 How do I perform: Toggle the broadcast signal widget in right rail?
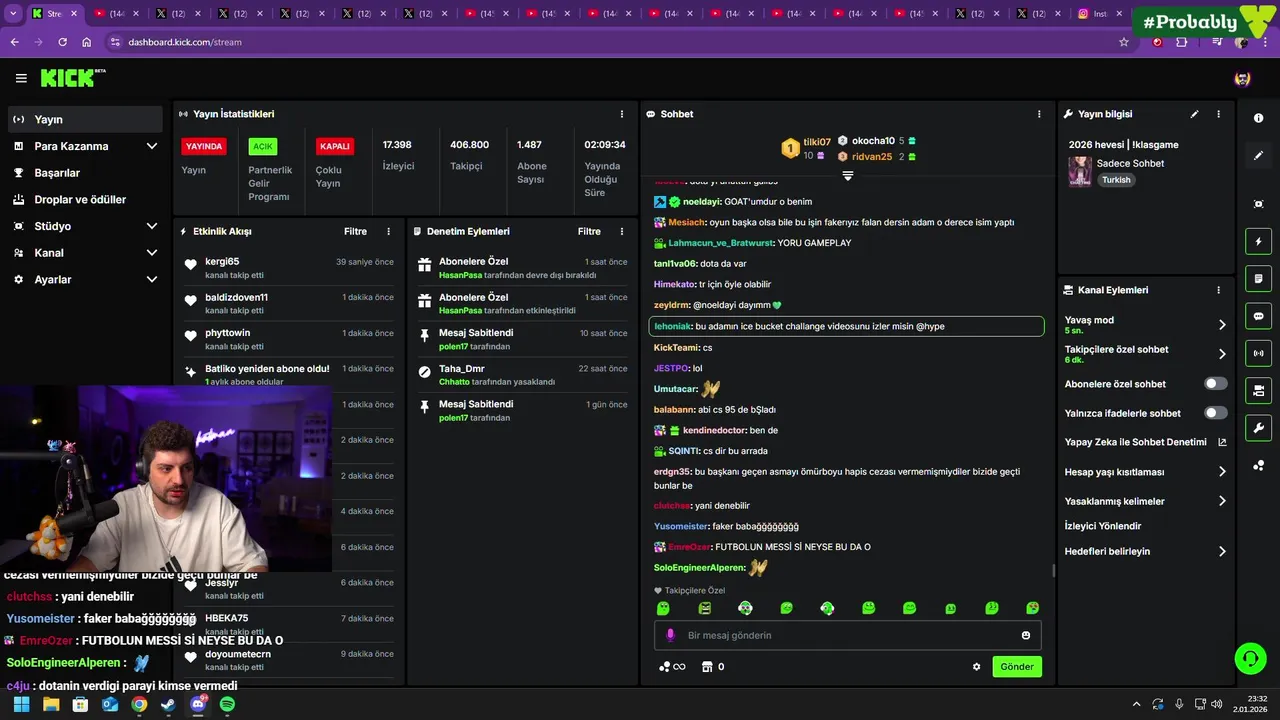click(1258, 353)
